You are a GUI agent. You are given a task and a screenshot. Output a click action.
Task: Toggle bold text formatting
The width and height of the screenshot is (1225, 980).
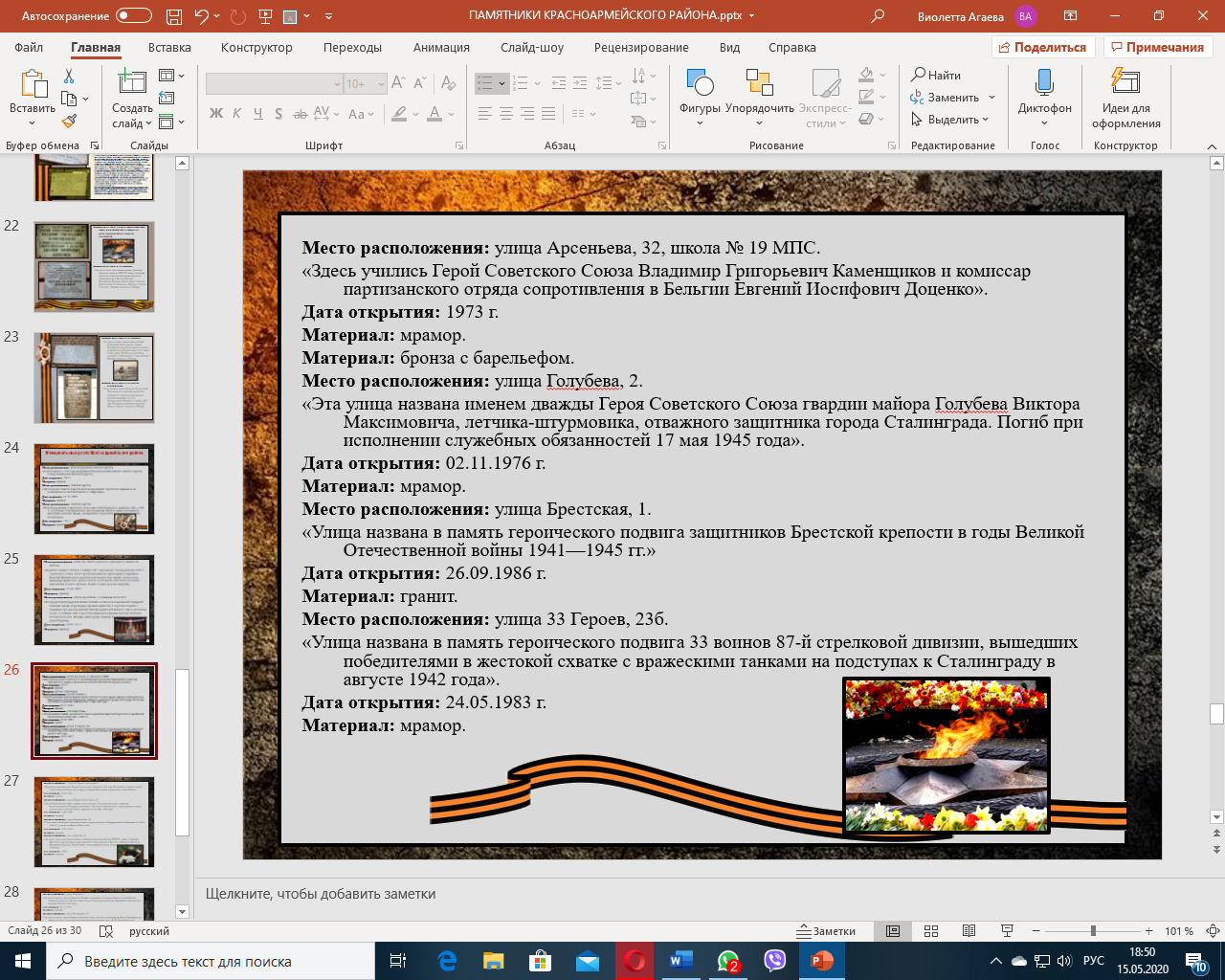(x=216, y=114)
